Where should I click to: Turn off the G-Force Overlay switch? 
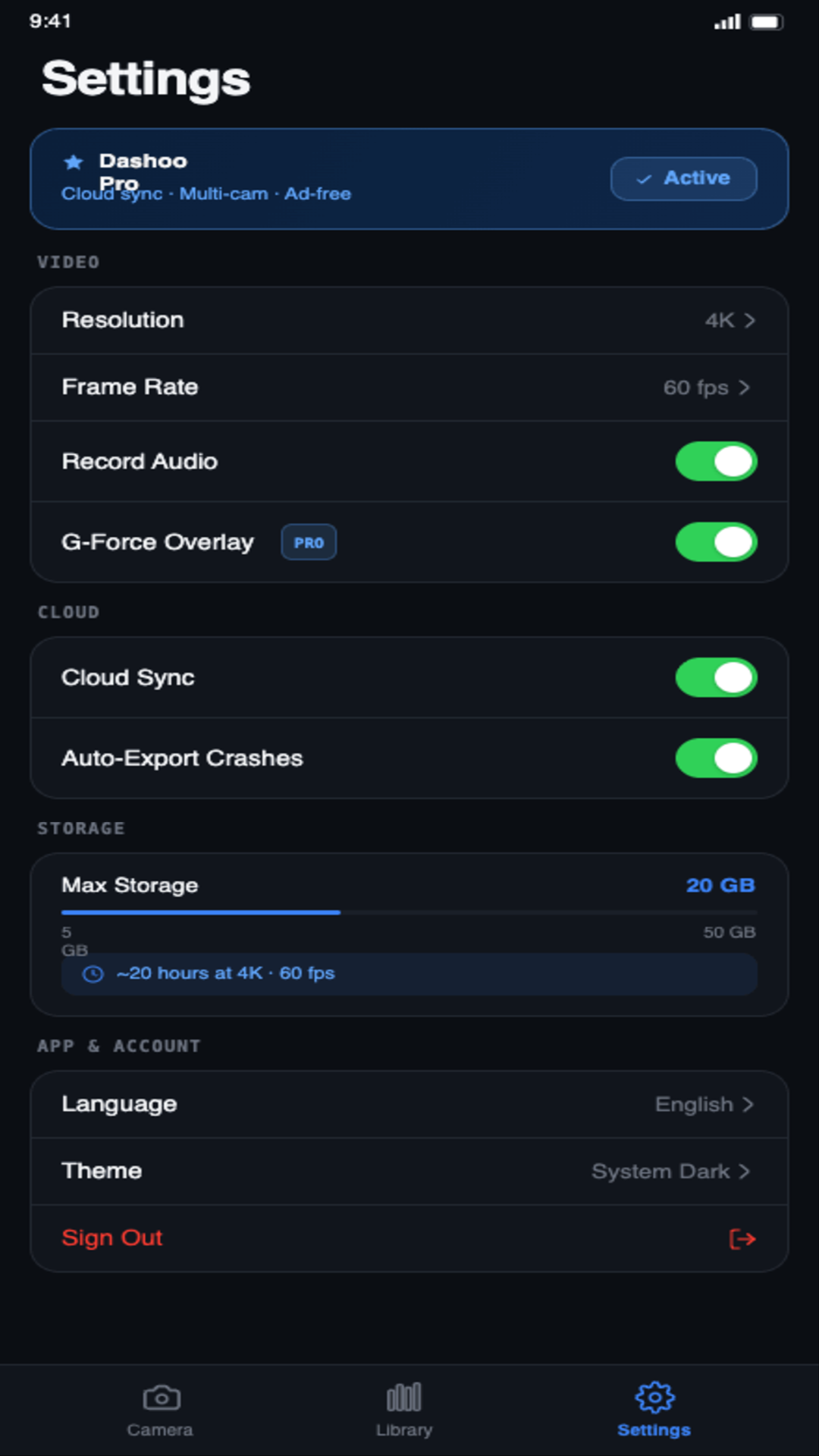click(x=716, y=542)
